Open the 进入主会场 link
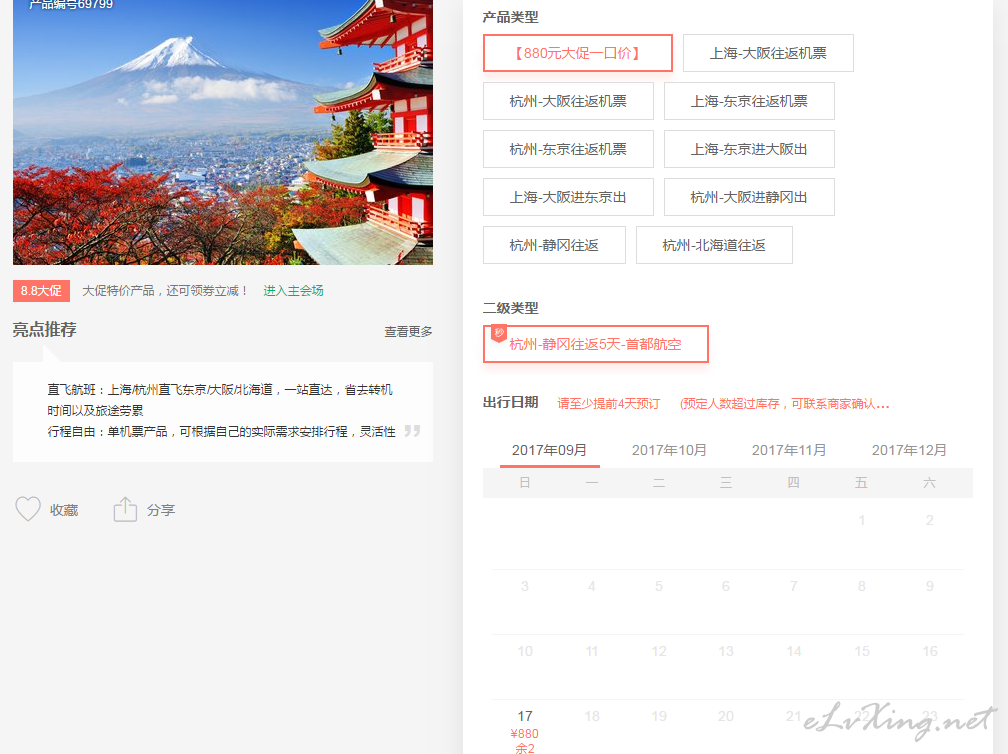Image resolution: width=1008 pixels, height=754 pixels. point(293,291)
